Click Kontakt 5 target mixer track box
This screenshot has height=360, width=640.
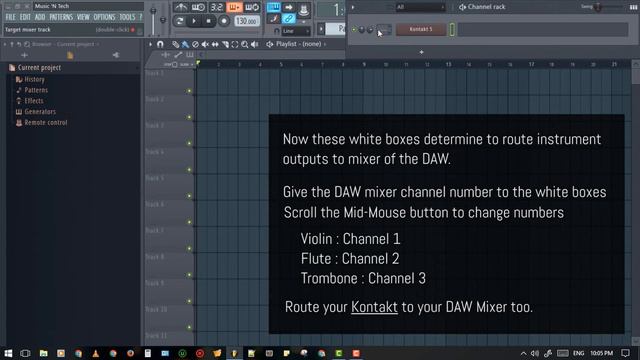384,29
